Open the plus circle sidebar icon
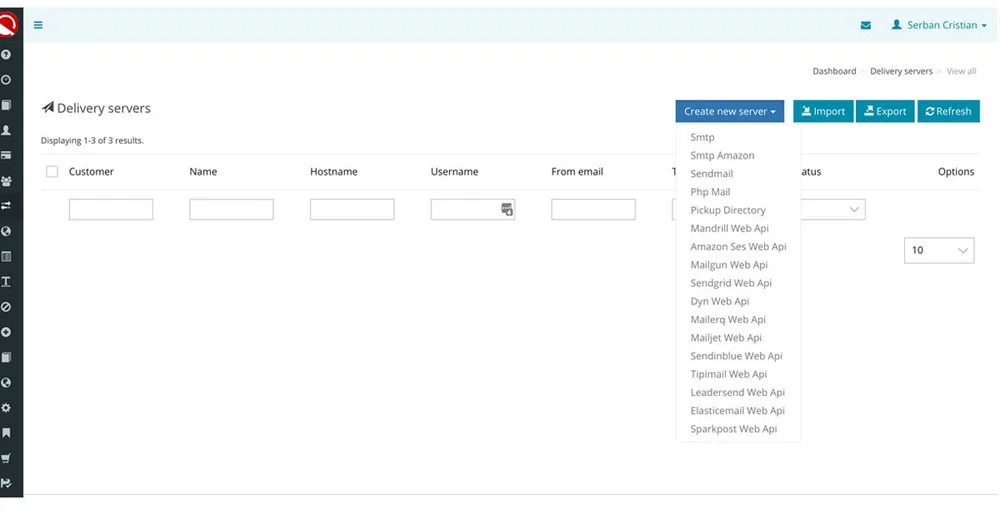Image resolution: width=1000 pixels, height=520 pixels. click(6, 332)
